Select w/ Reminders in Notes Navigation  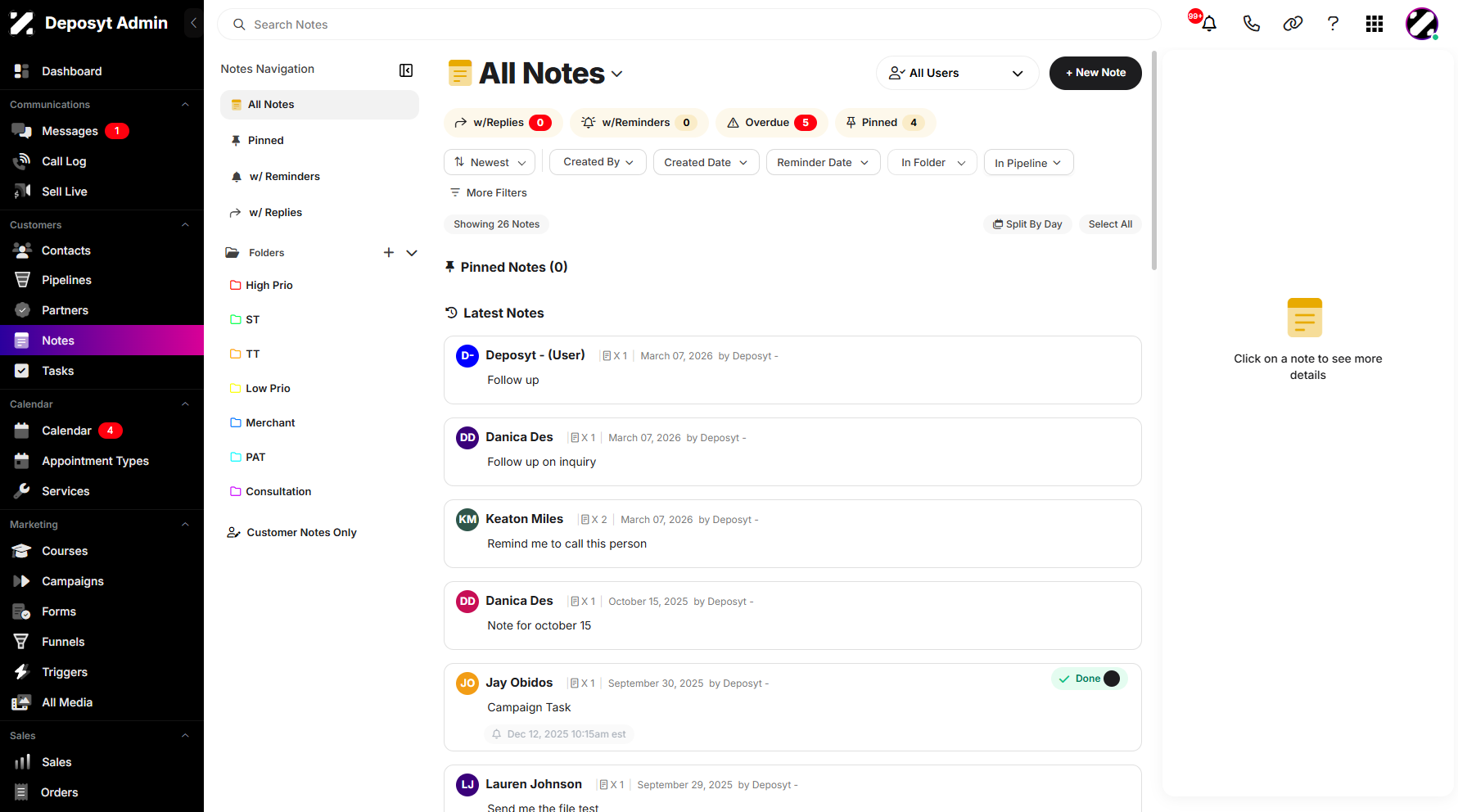pyautogui.click(x=319, y=177)
